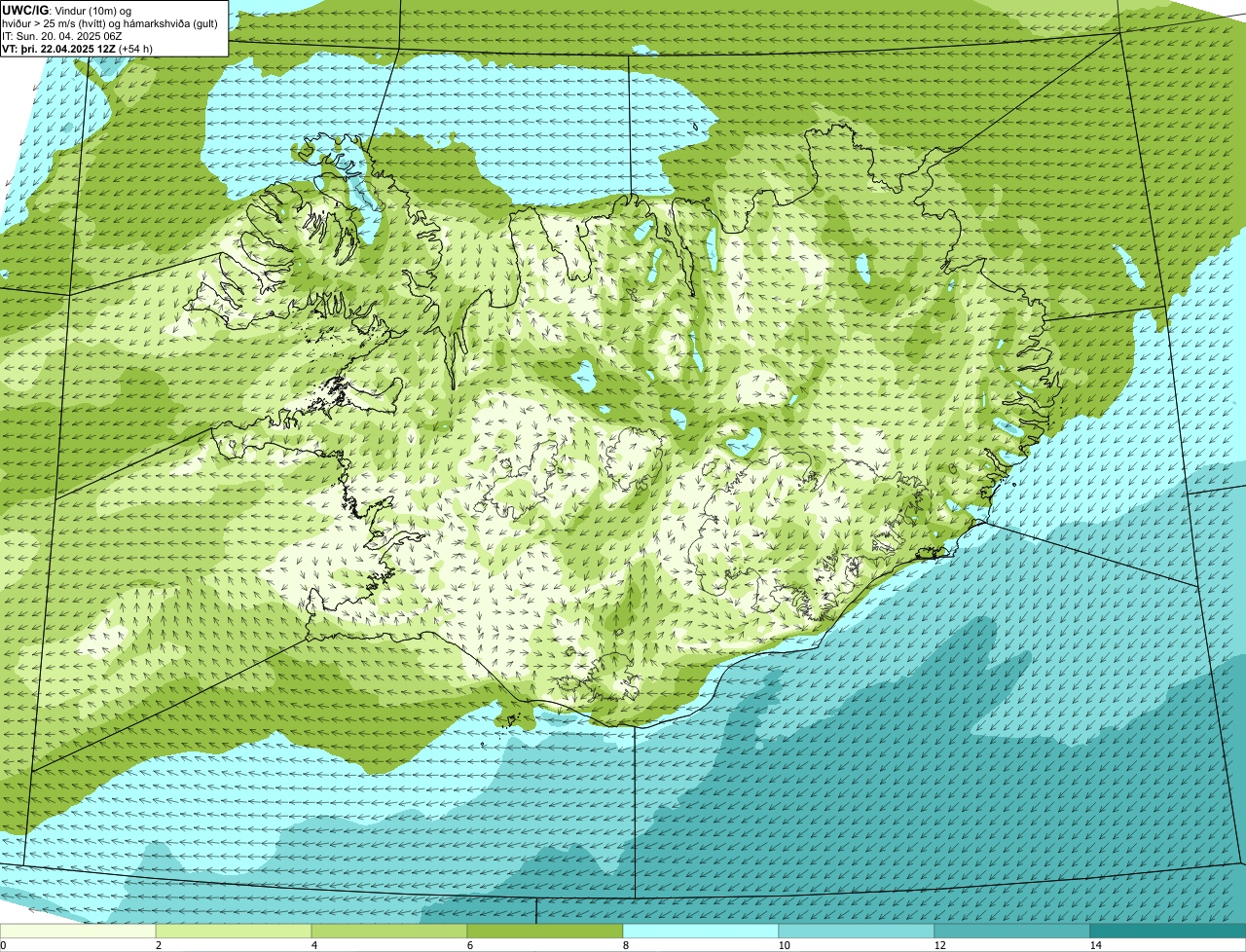Image resolution: width=1246 pixels, height=952 pixels.
Task: Click the 0–2 m/s pale yellow legend segment
Action: point(78,931)
